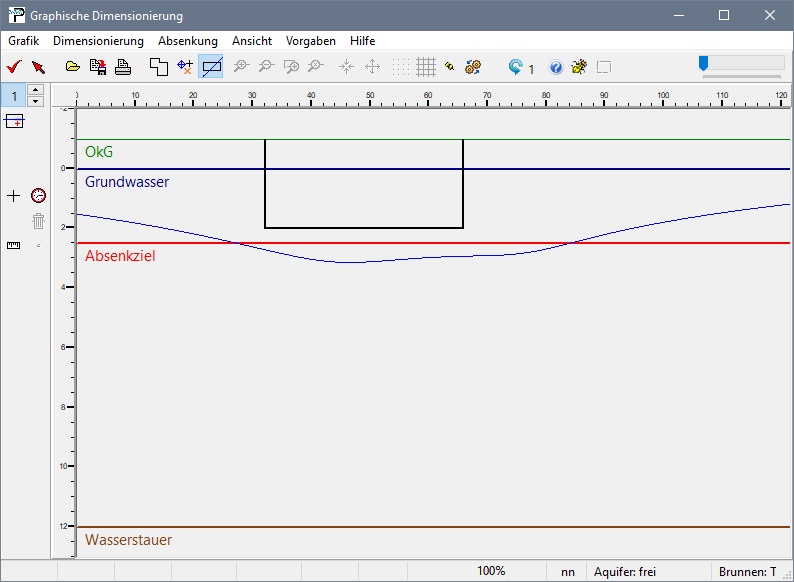Open help via blue question mark icon
Image resolution: width=794 pixels, height=582 pixels.
point(556,68)
